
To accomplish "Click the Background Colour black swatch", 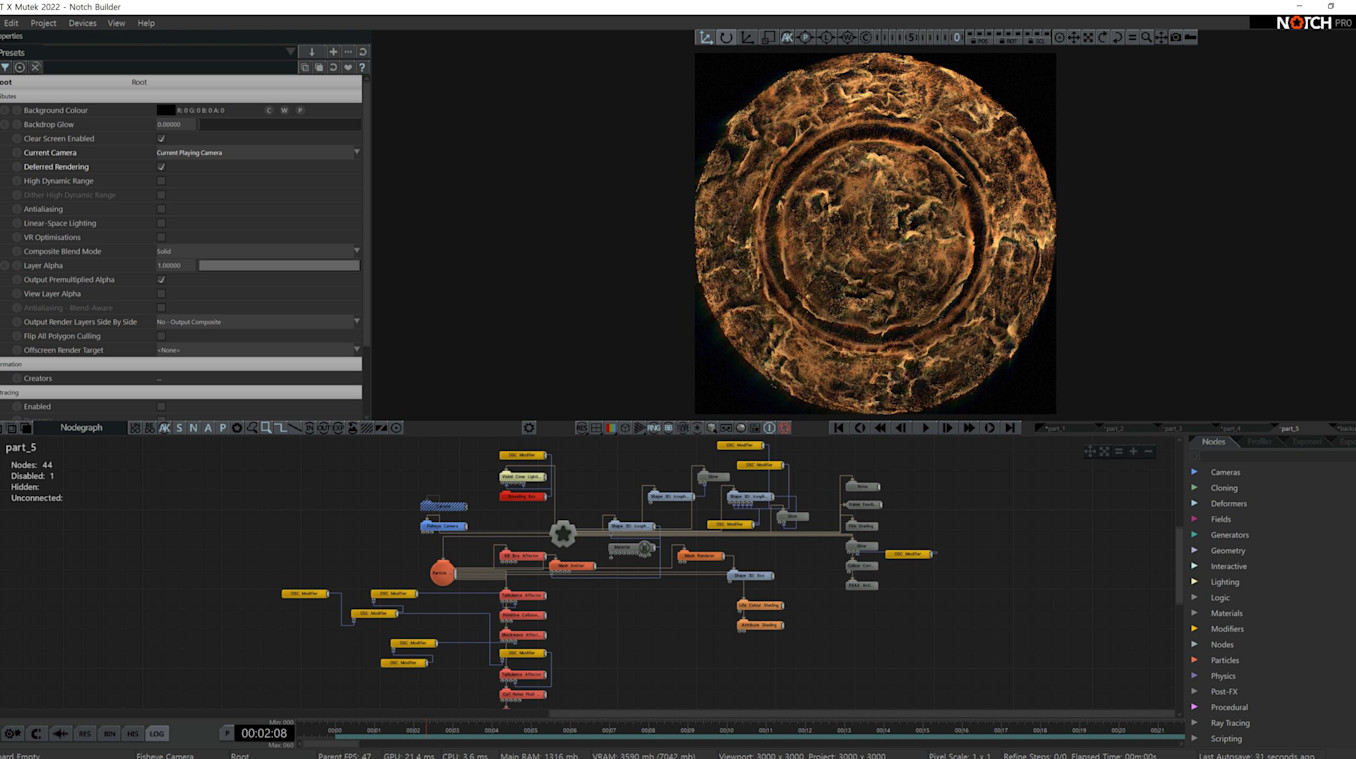I will pos(166,110).
